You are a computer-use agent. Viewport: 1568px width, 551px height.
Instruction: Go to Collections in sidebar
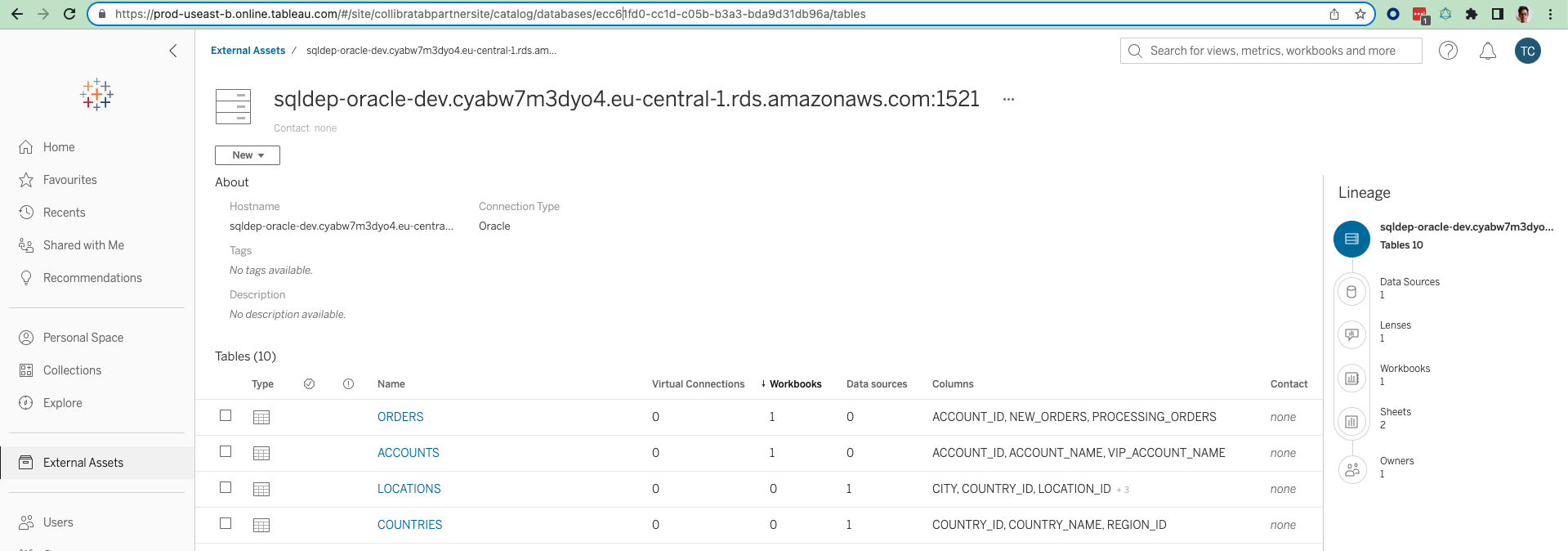tap(72, 370)
